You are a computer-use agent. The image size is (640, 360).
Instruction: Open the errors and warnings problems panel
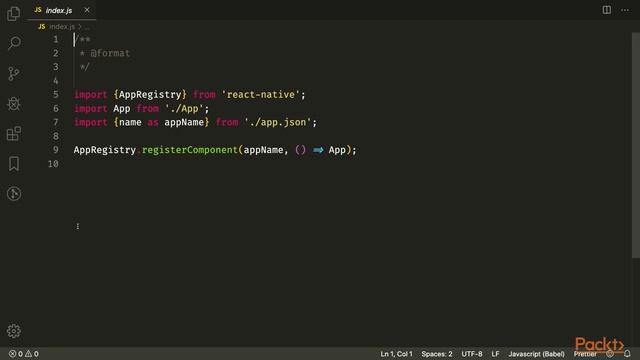point(24,354)
